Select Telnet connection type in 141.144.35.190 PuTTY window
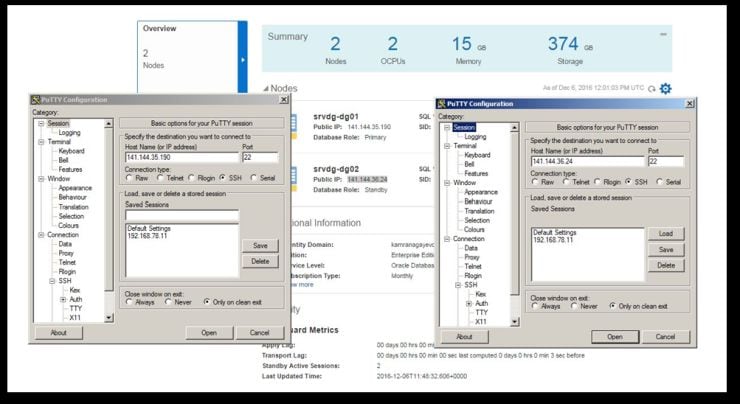740x404 pixels. point(160,178)
